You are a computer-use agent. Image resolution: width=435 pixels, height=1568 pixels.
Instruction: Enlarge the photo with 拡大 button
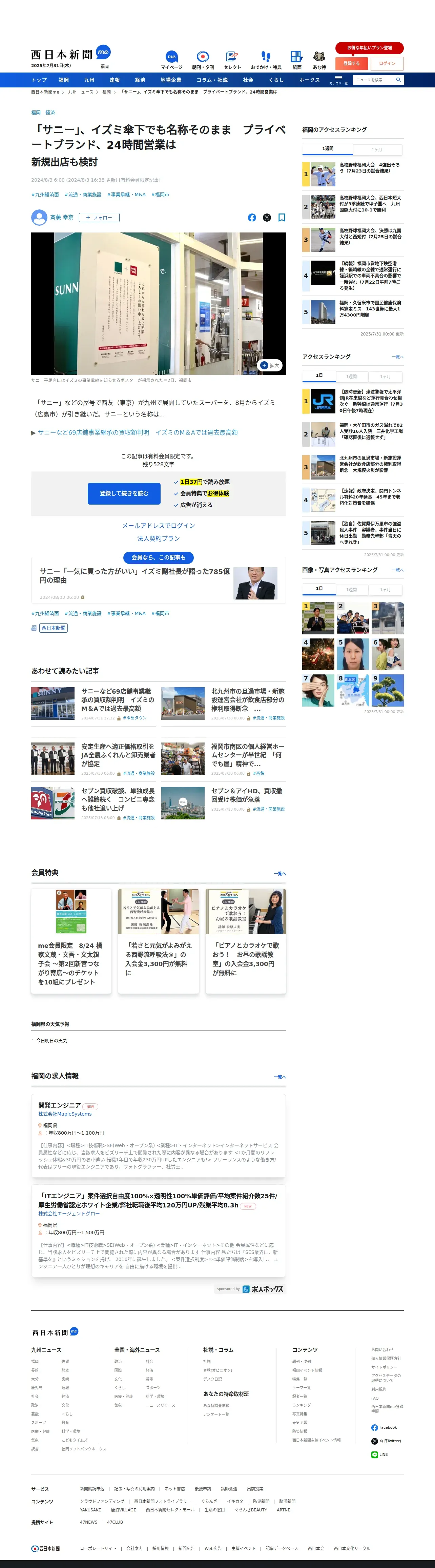(270, 365)
